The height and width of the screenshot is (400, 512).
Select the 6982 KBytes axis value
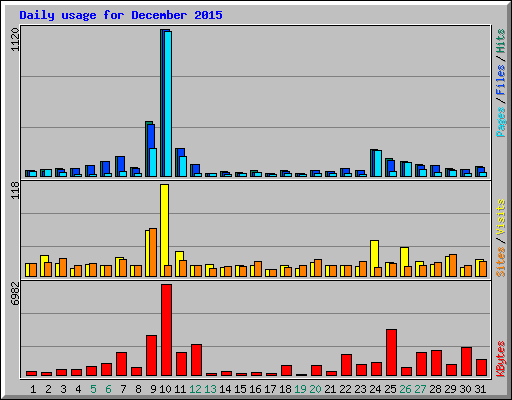[x=15, y=294]
